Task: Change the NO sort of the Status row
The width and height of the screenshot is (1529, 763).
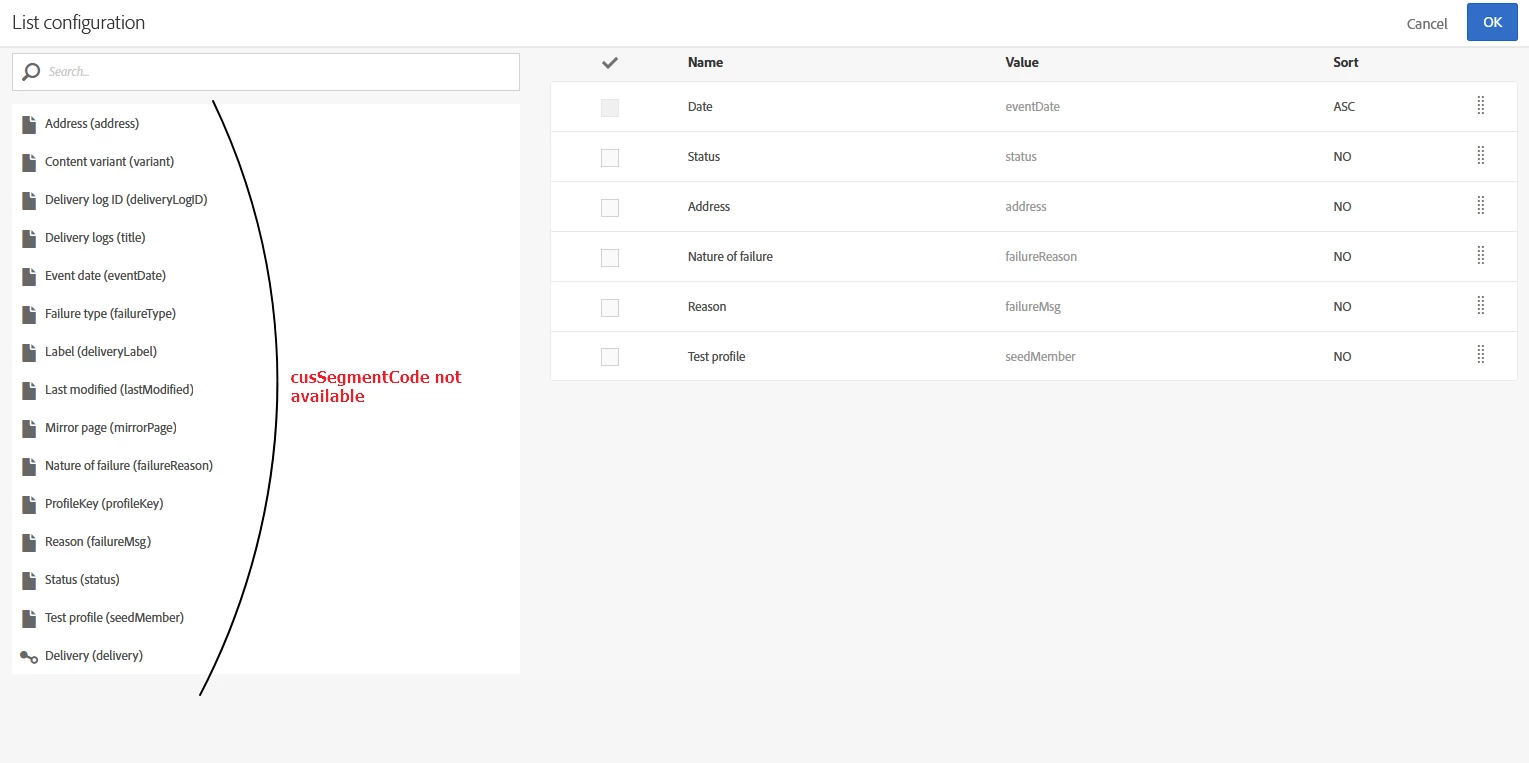Action: [1342, 157]
